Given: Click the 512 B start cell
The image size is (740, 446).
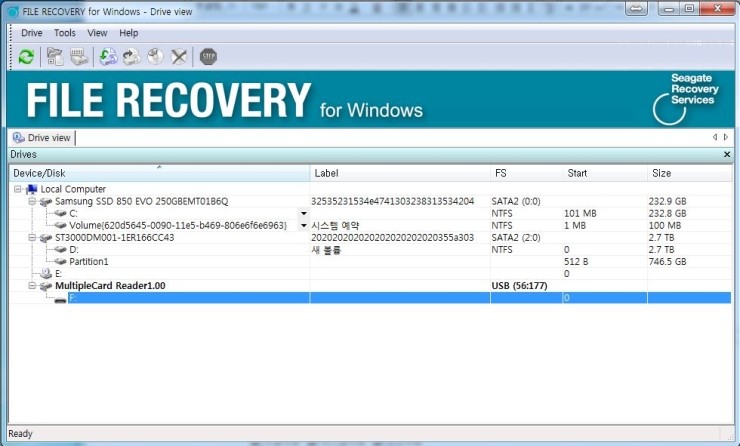Looking at the screenshot, I should 576,261.
